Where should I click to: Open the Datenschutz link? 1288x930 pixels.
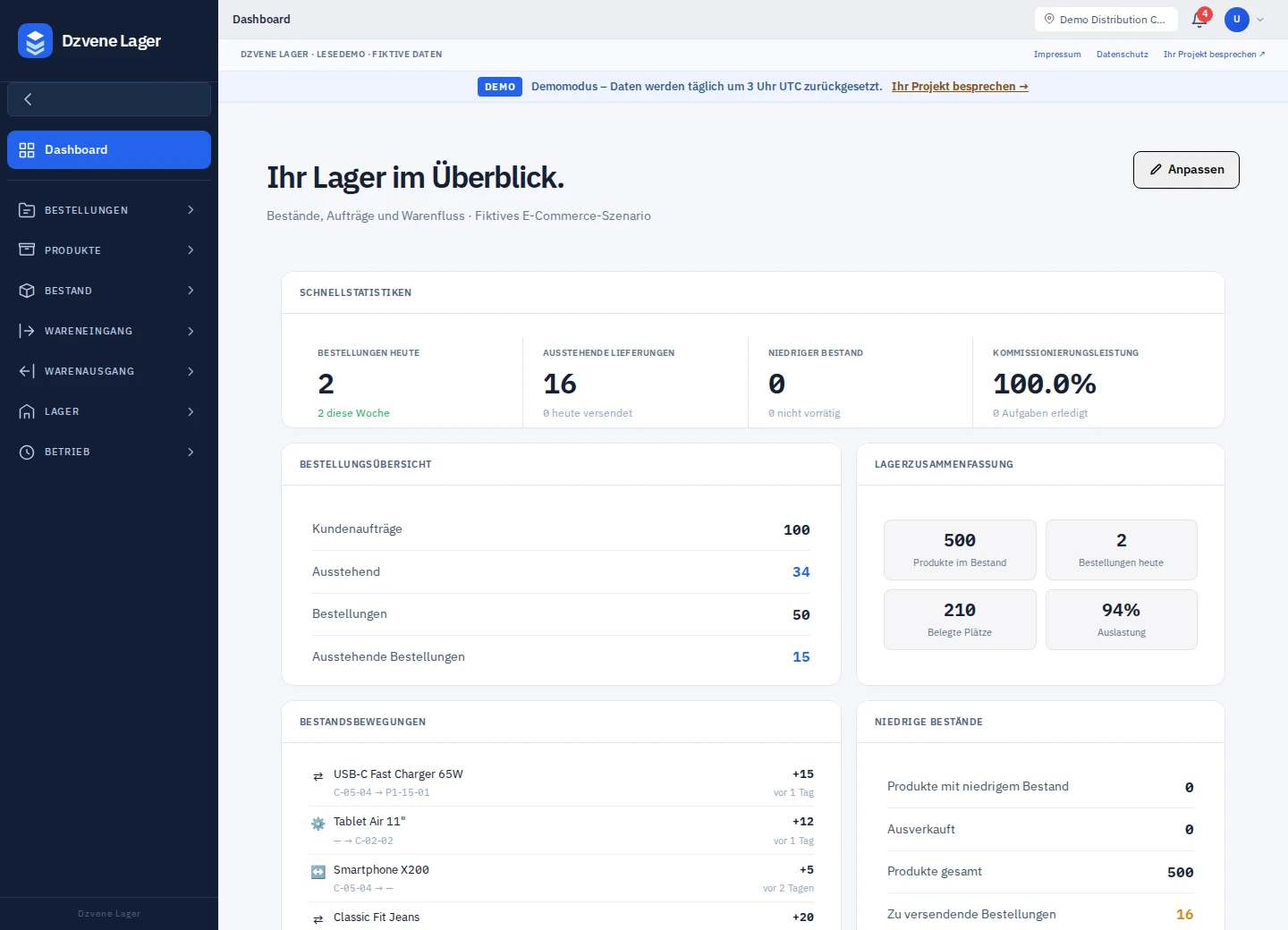click(1123, 55)
